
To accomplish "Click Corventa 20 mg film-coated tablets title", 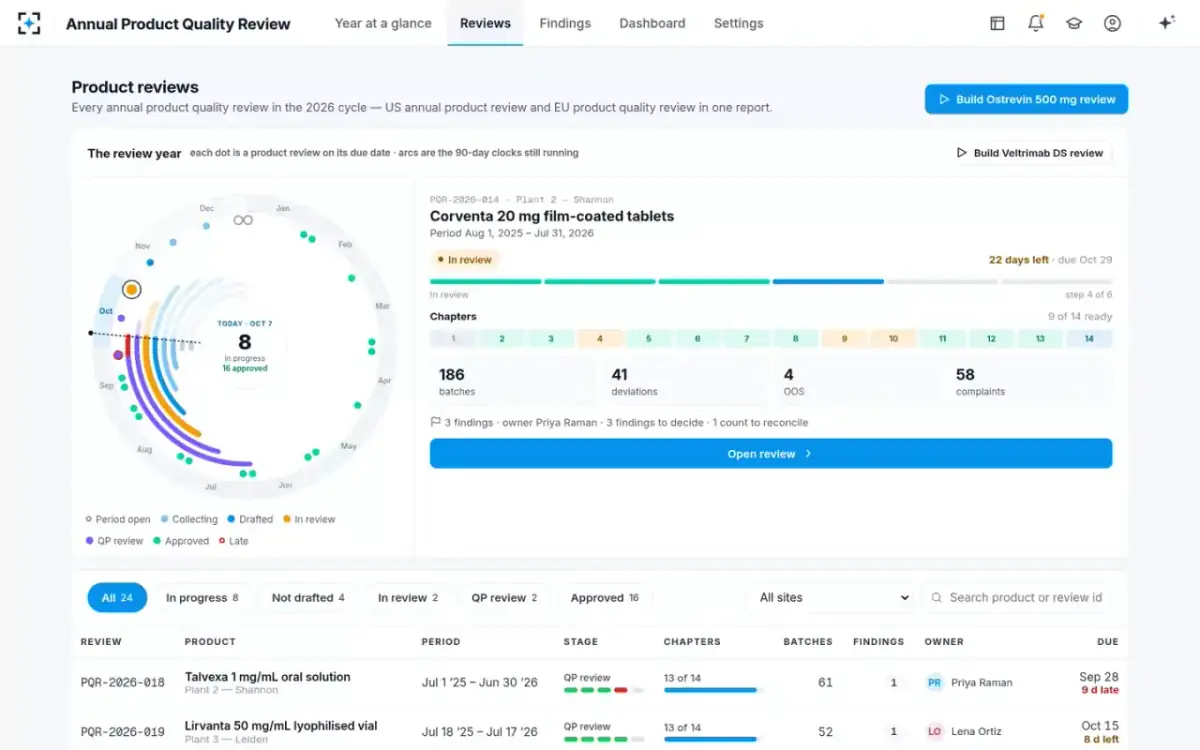I will pyautogui.click(x=552, y=216).
